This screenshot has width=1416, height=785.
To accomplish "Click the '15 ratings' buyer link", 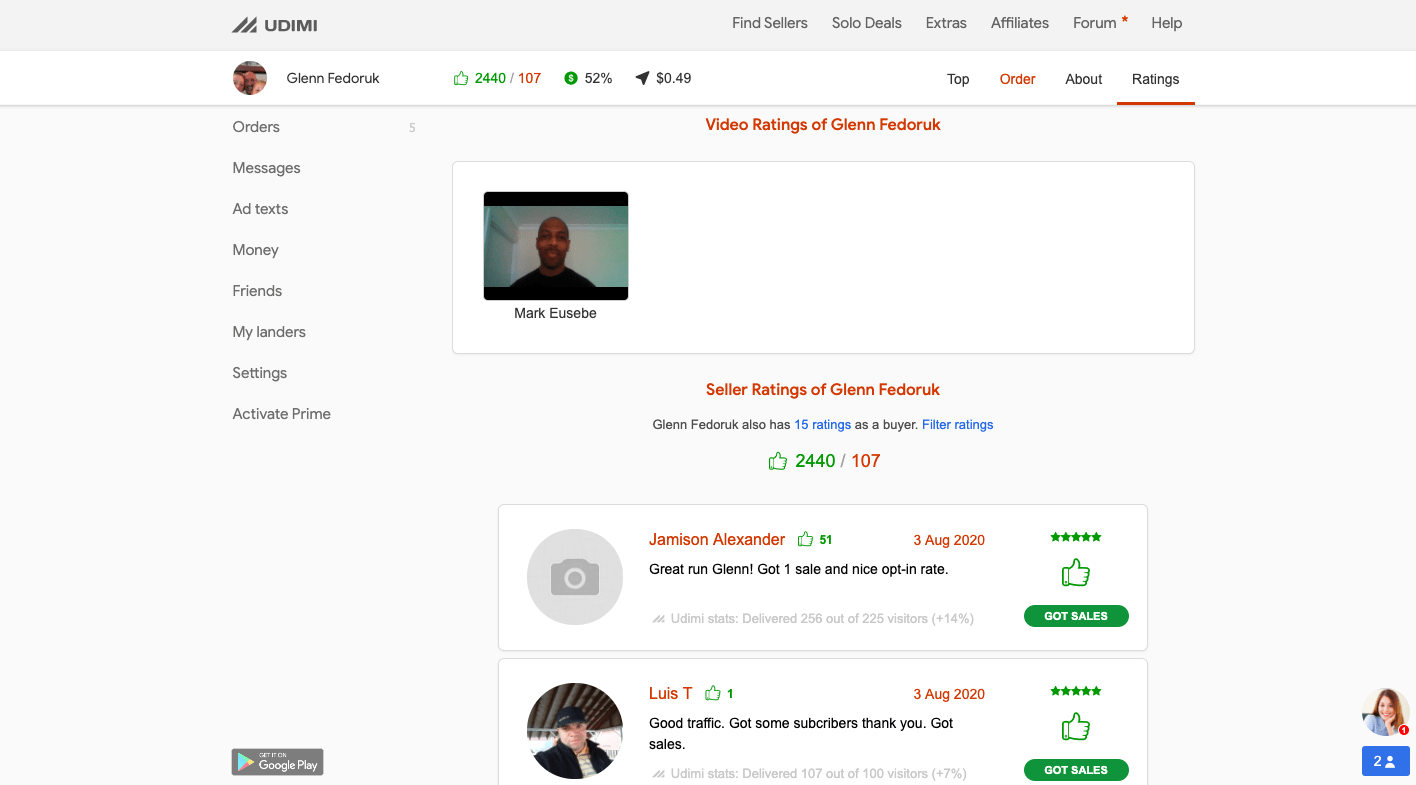I will [822, 425].
